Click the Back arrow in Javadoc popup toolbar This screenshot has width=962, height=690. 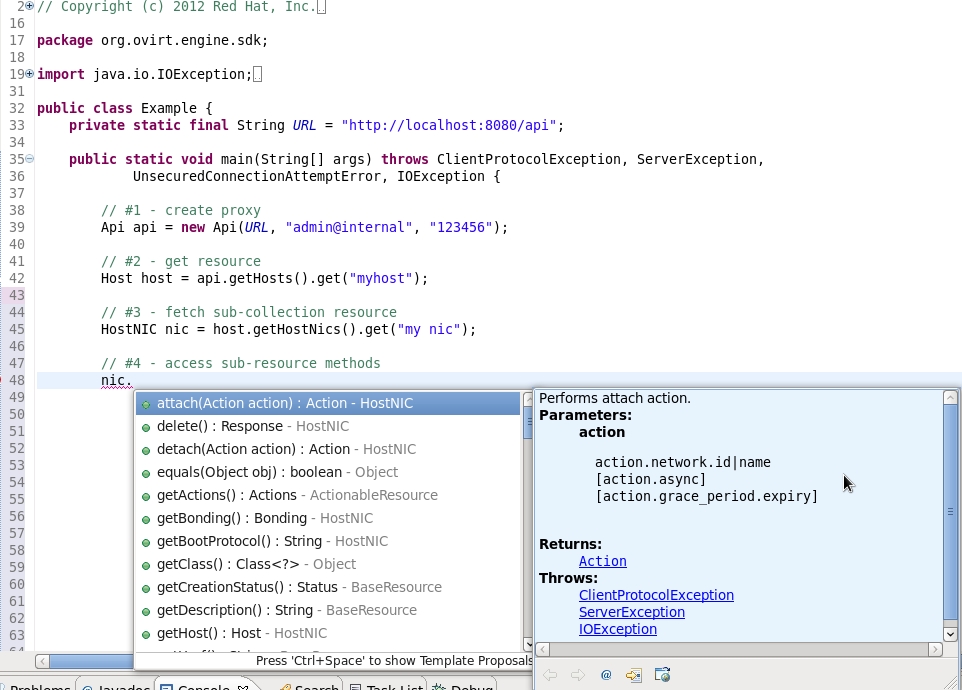pyautogui.click(x=549, y=675)
